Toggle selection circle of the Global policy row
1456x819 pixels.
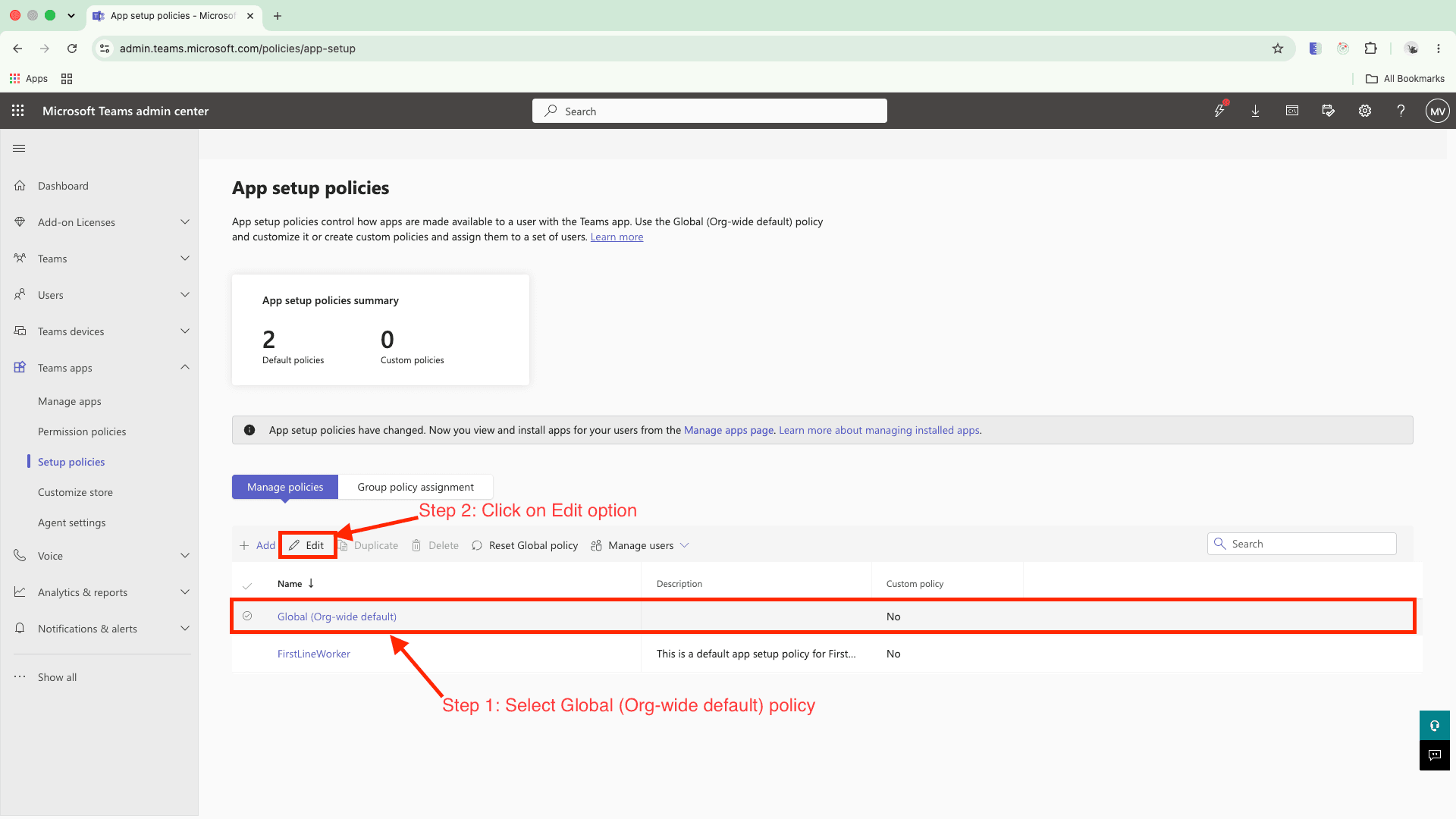[x=247, y=617]
